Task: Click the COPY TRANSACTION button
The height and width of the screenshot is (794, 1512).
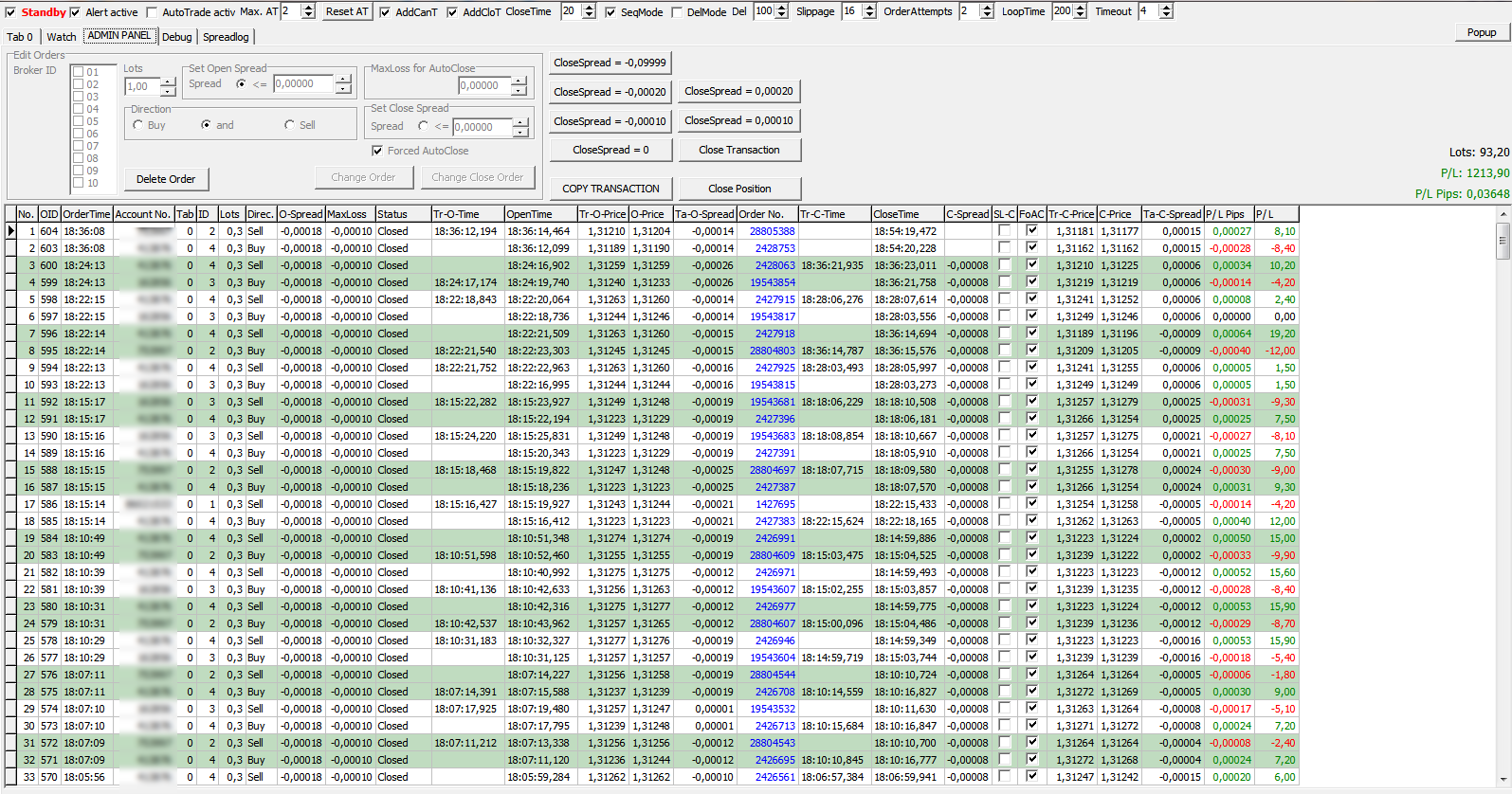Action: (610, 189)
